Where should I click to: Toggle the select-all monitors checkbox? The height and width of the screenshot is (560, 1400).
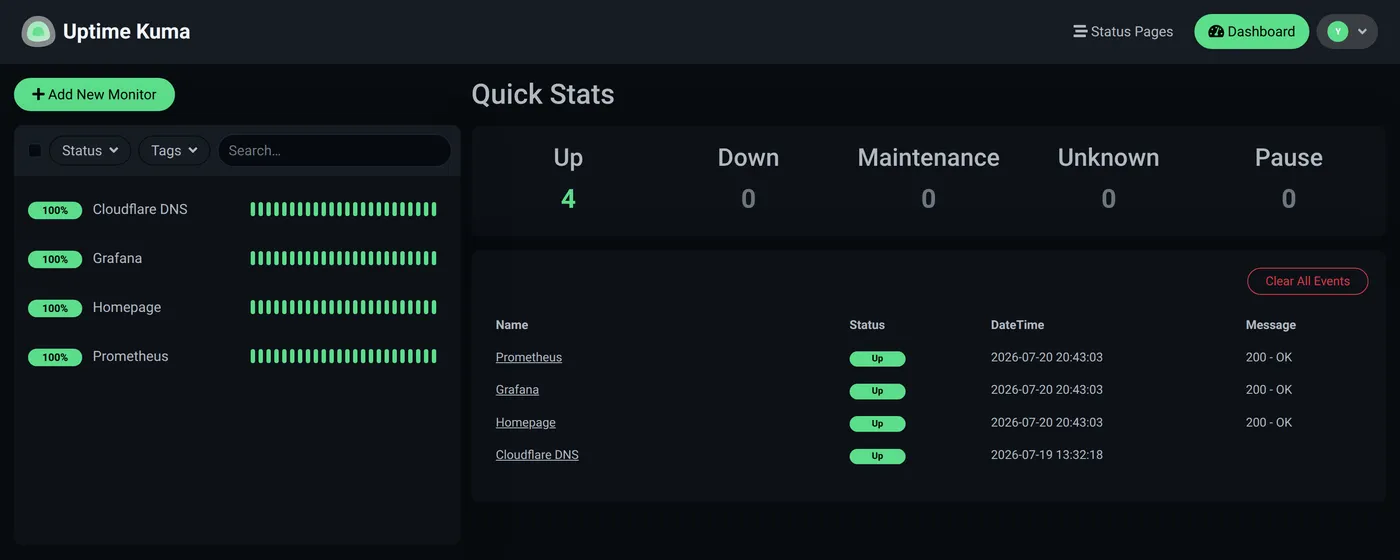[35, 150]
